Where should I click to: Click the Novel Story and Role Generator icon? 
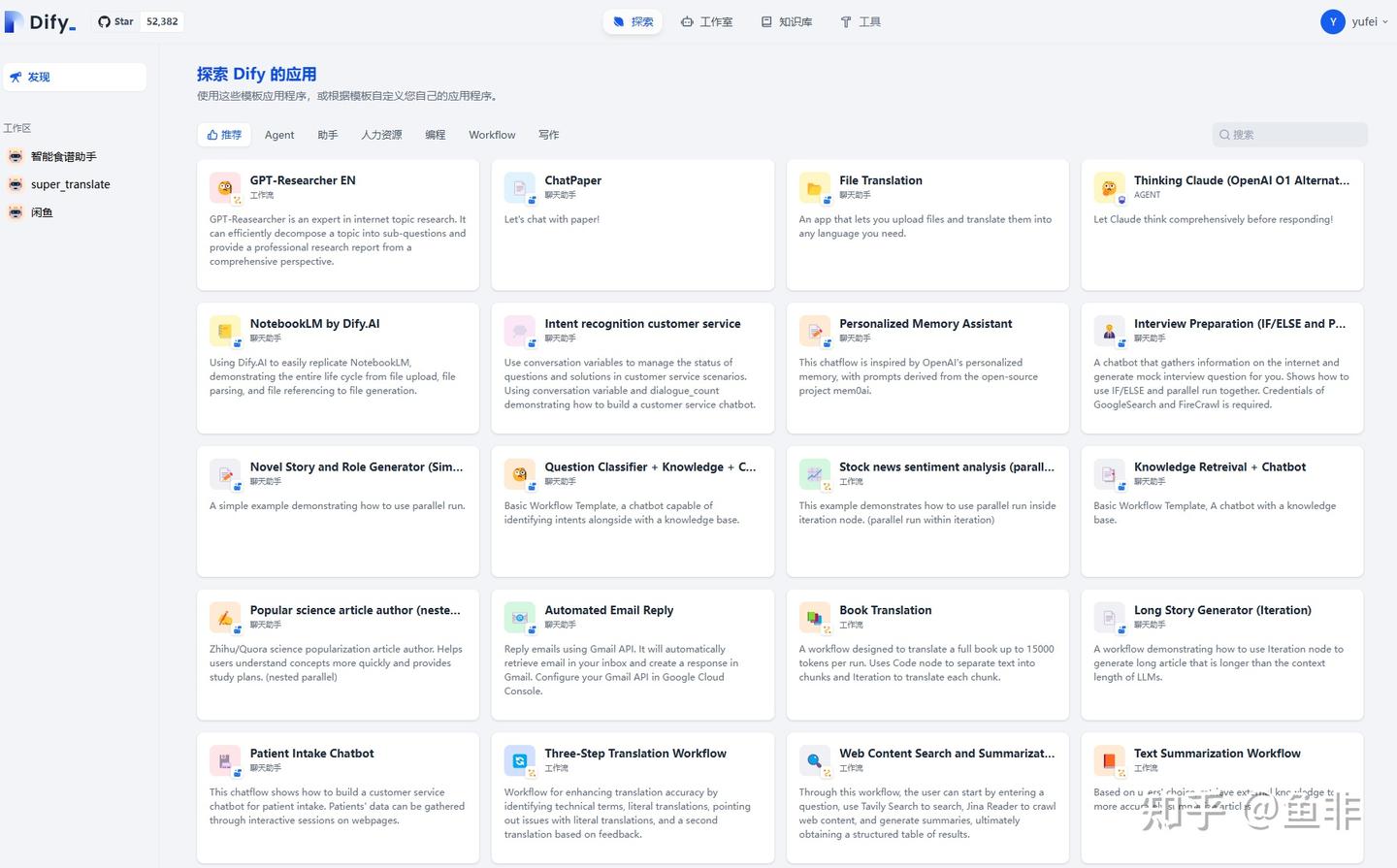225,474
